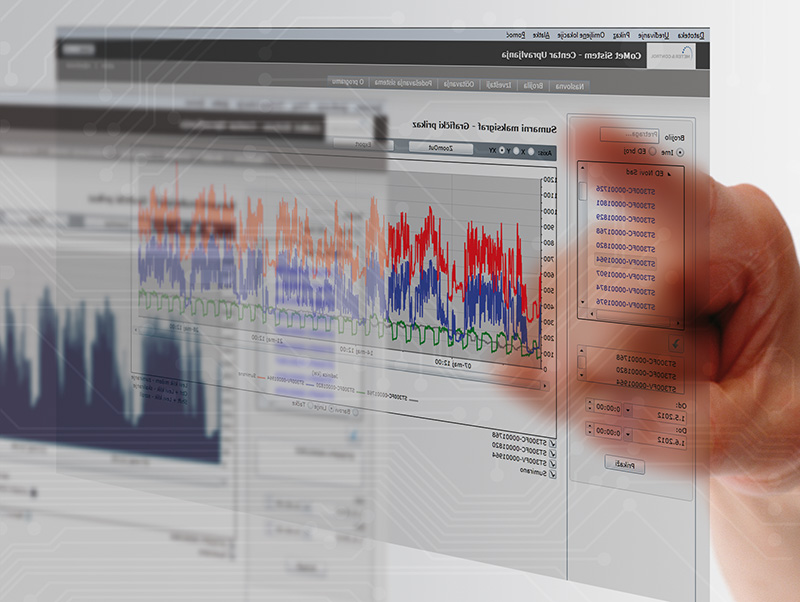Uncheck ST300FC-00001768 series checkbox below chart

(x=552, y=444)
